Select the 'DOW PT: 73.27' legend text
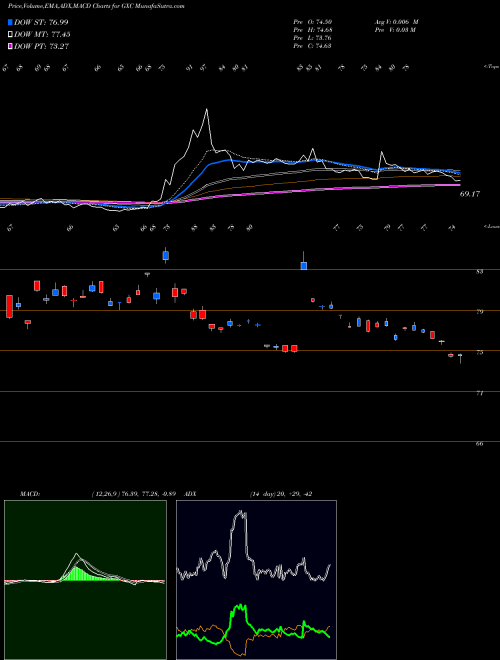 42,46
